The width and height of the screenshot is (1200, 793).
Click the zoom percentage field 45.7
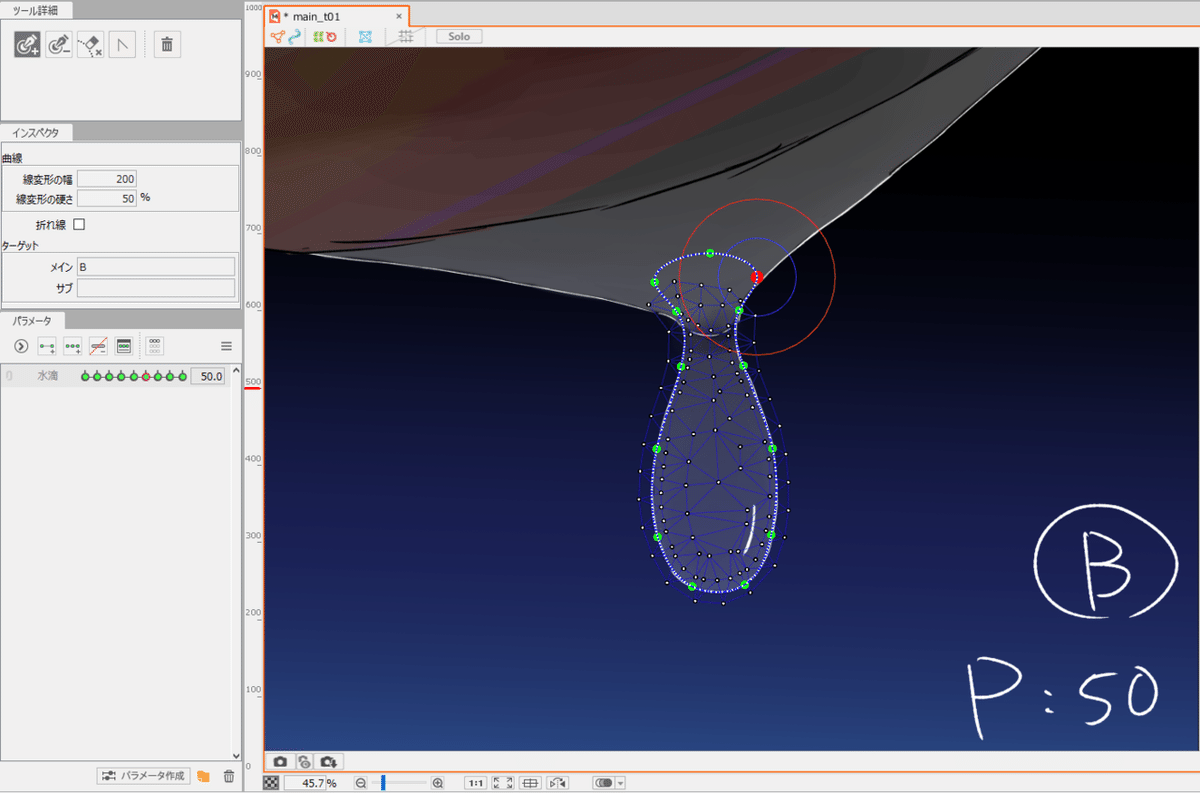tap(305, 783)
